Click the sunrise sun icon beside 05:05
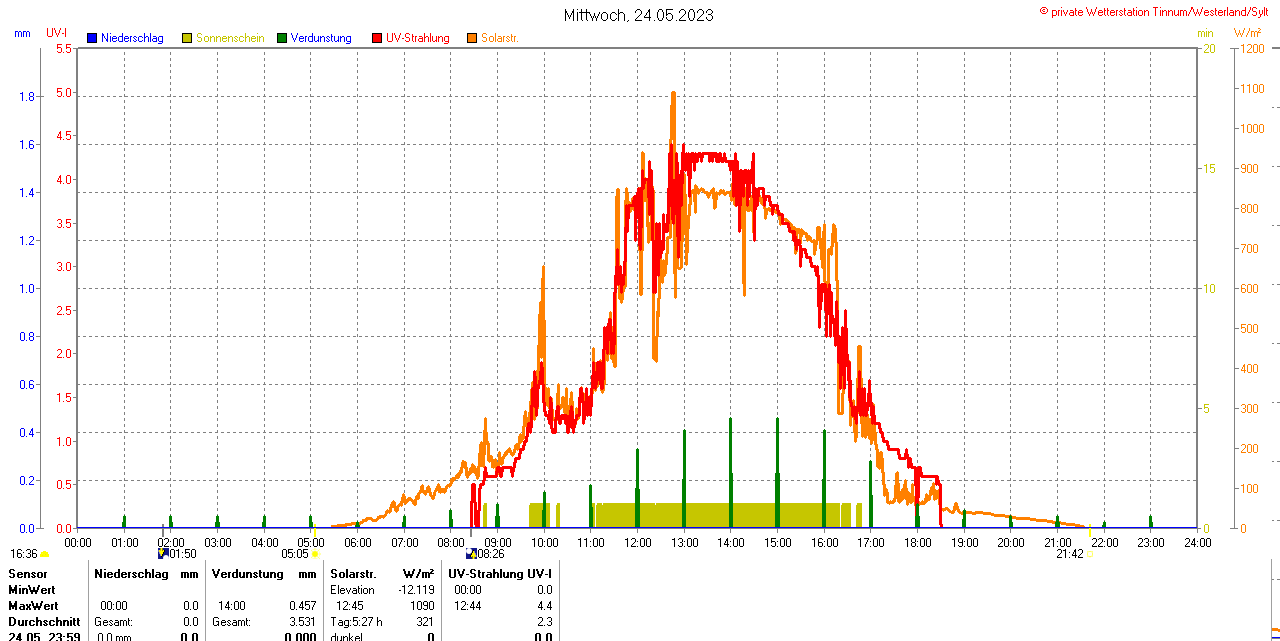The height and width of the screenshot is (641, 1280). pos(315,554)
